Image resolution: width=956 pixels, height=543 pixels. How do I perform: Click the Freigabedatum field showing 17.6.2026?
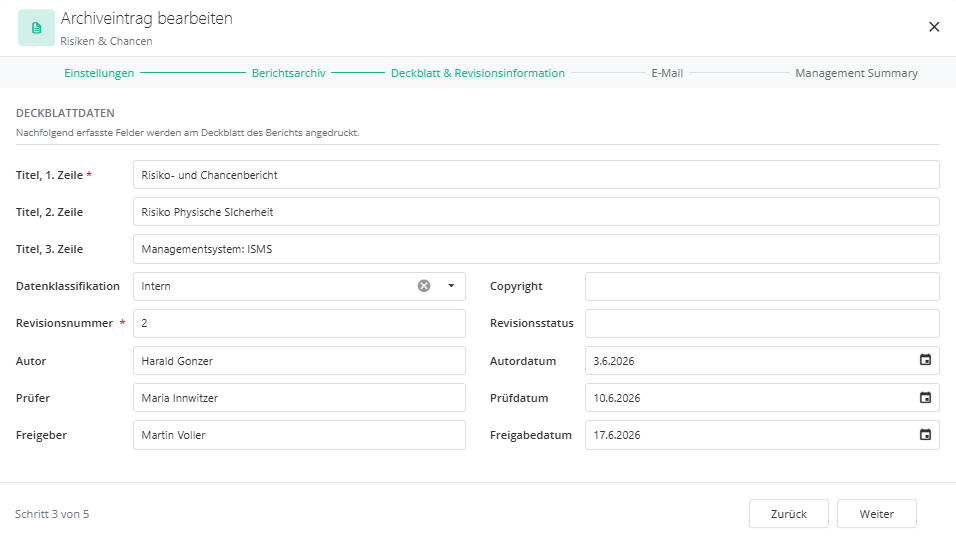762,435
